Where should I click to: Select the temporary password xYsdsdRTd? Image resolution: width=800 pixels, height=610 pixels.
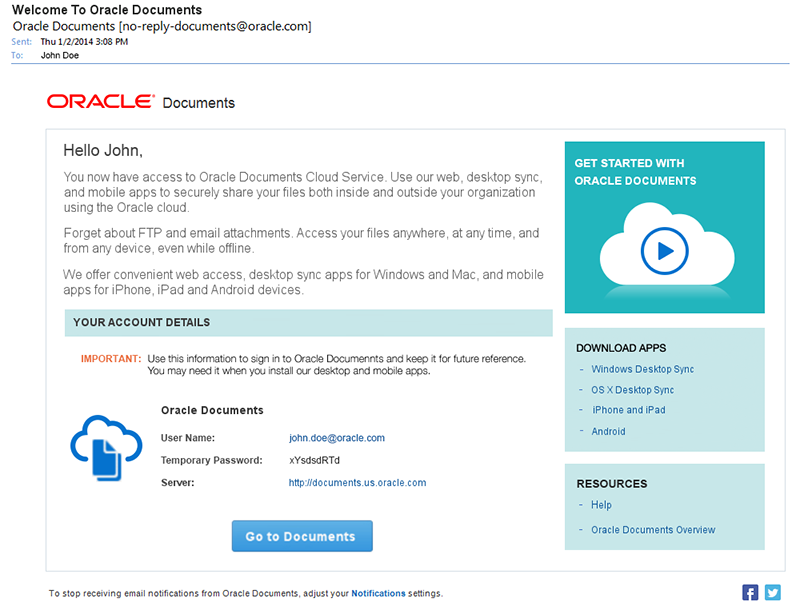click(314, 460)
